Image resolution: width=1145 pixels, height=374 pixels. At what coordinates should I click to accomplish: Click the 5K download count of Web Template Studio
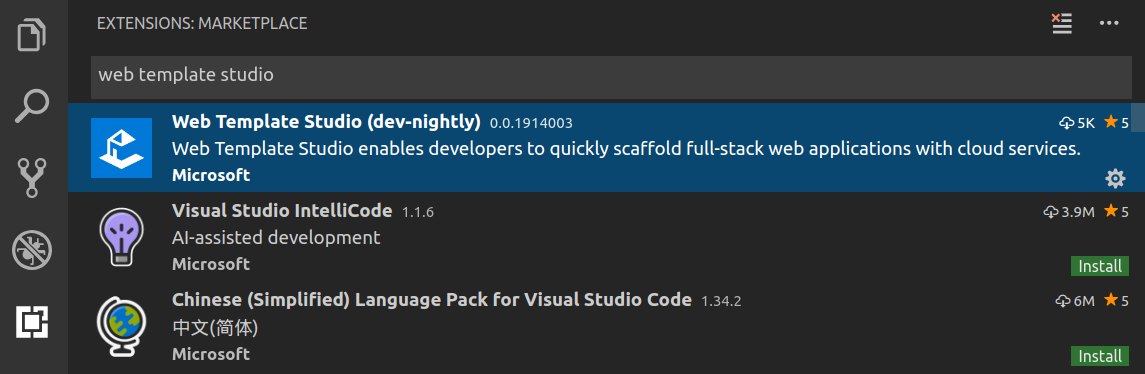click(1077, 122)
